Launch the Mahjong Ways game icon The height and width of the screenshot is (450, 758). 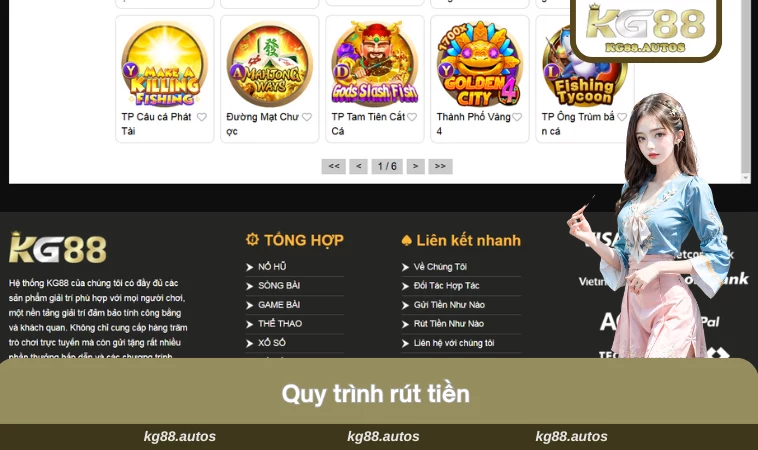270,65
